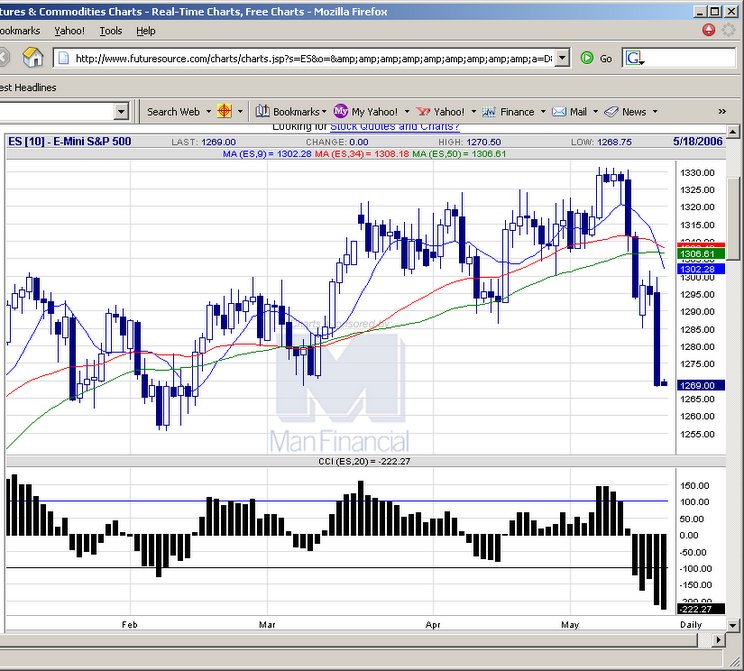Expand the Yahoo! dropdown arrow
This screenshot has height=671, width=744.
(x=474, y=112)
